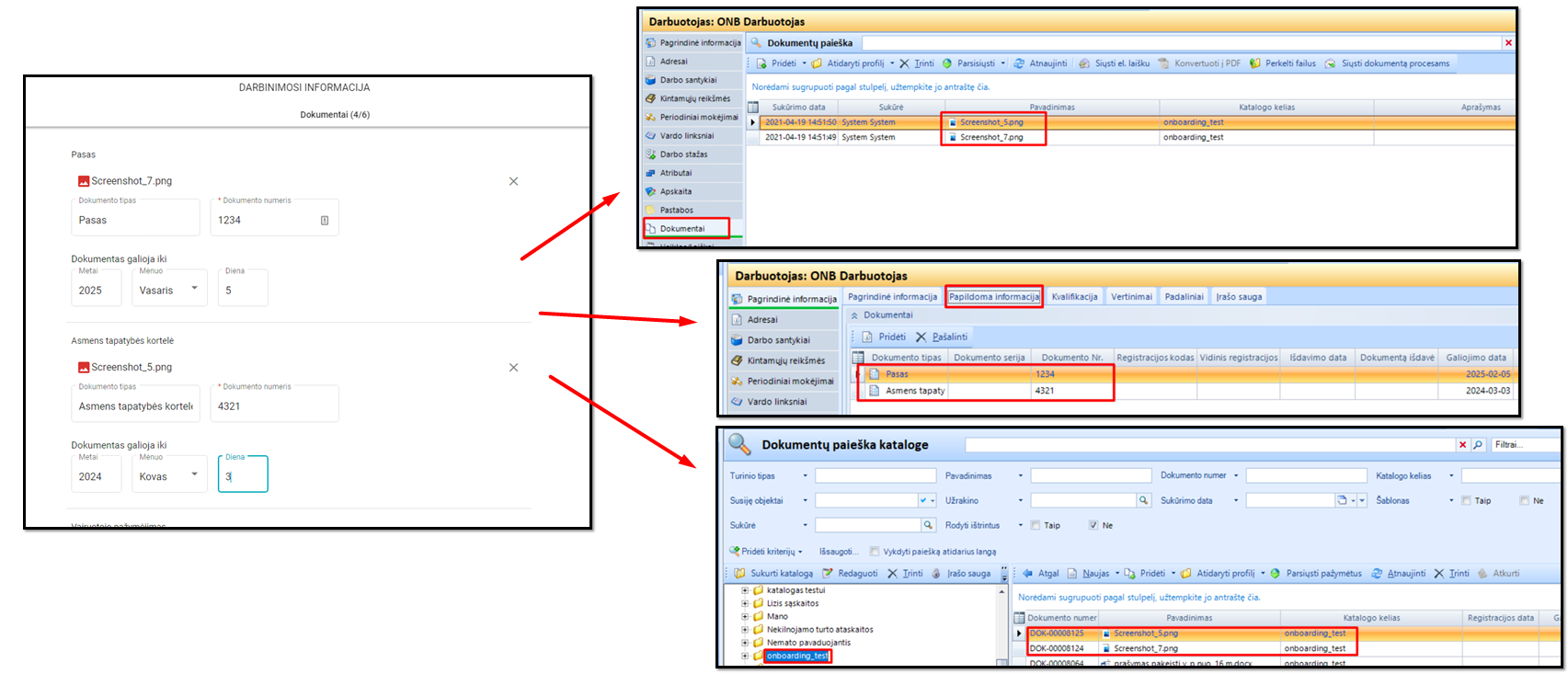The image size is (1568, 674).
Task: Expand the onboarding_test folder in tree
Action: click(x=745, y=657)
